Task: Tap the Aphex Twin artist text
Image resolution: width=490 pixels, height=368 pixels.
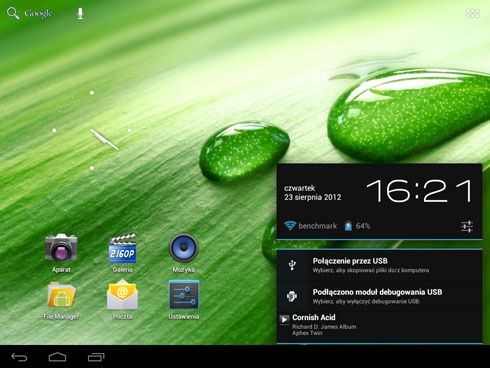Action: (x=307, y=333)
